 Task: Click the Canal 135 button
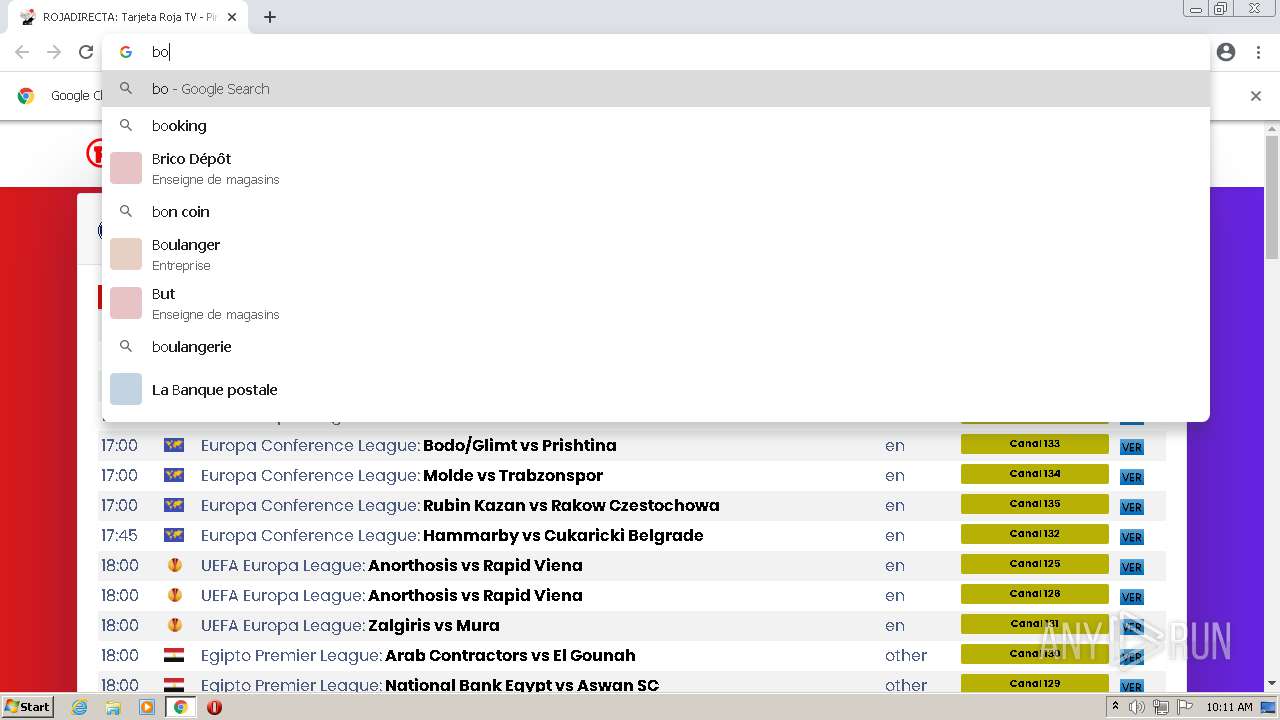coord(1034,504)
